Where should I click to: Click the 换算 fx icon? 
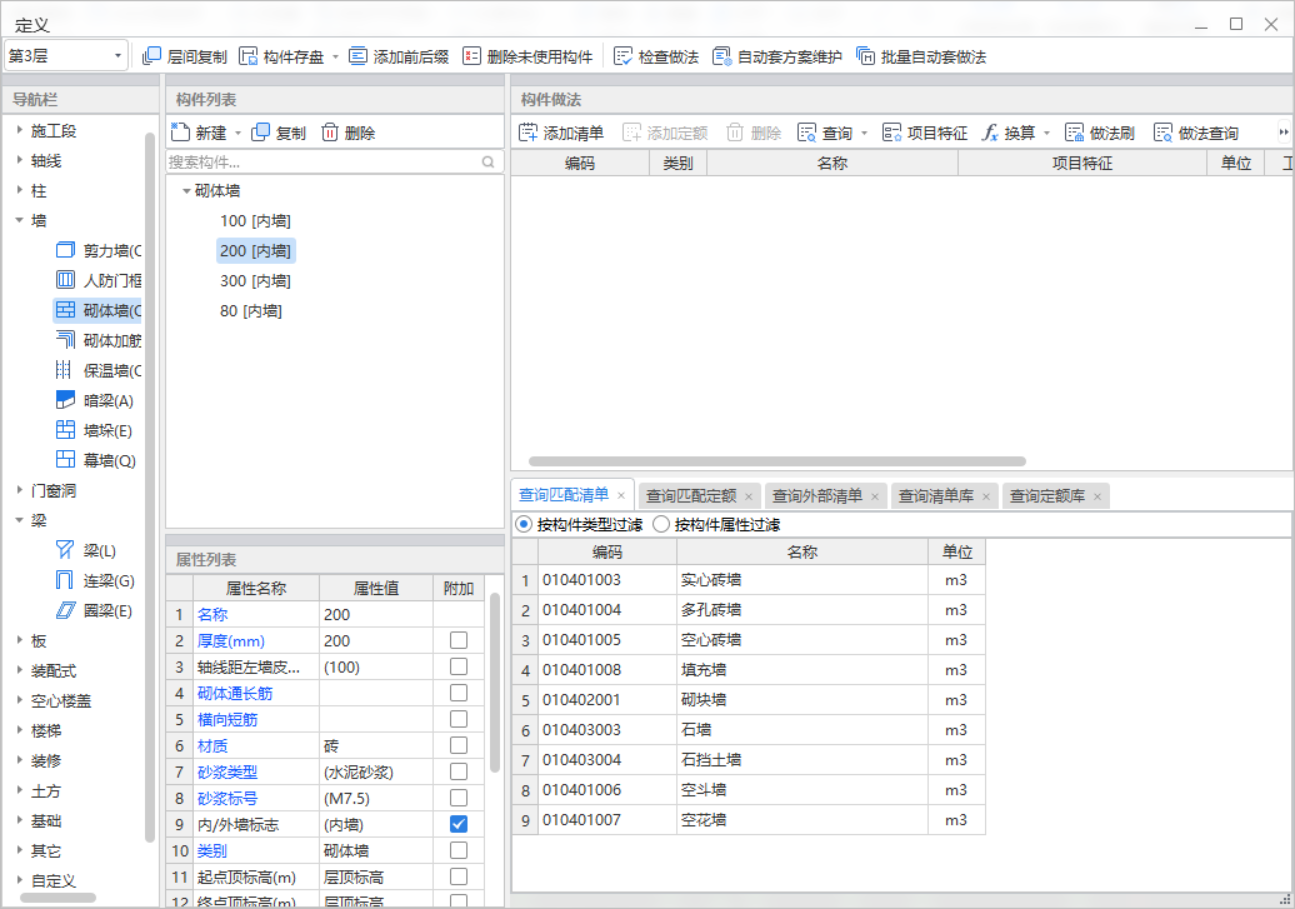(990, 133)
